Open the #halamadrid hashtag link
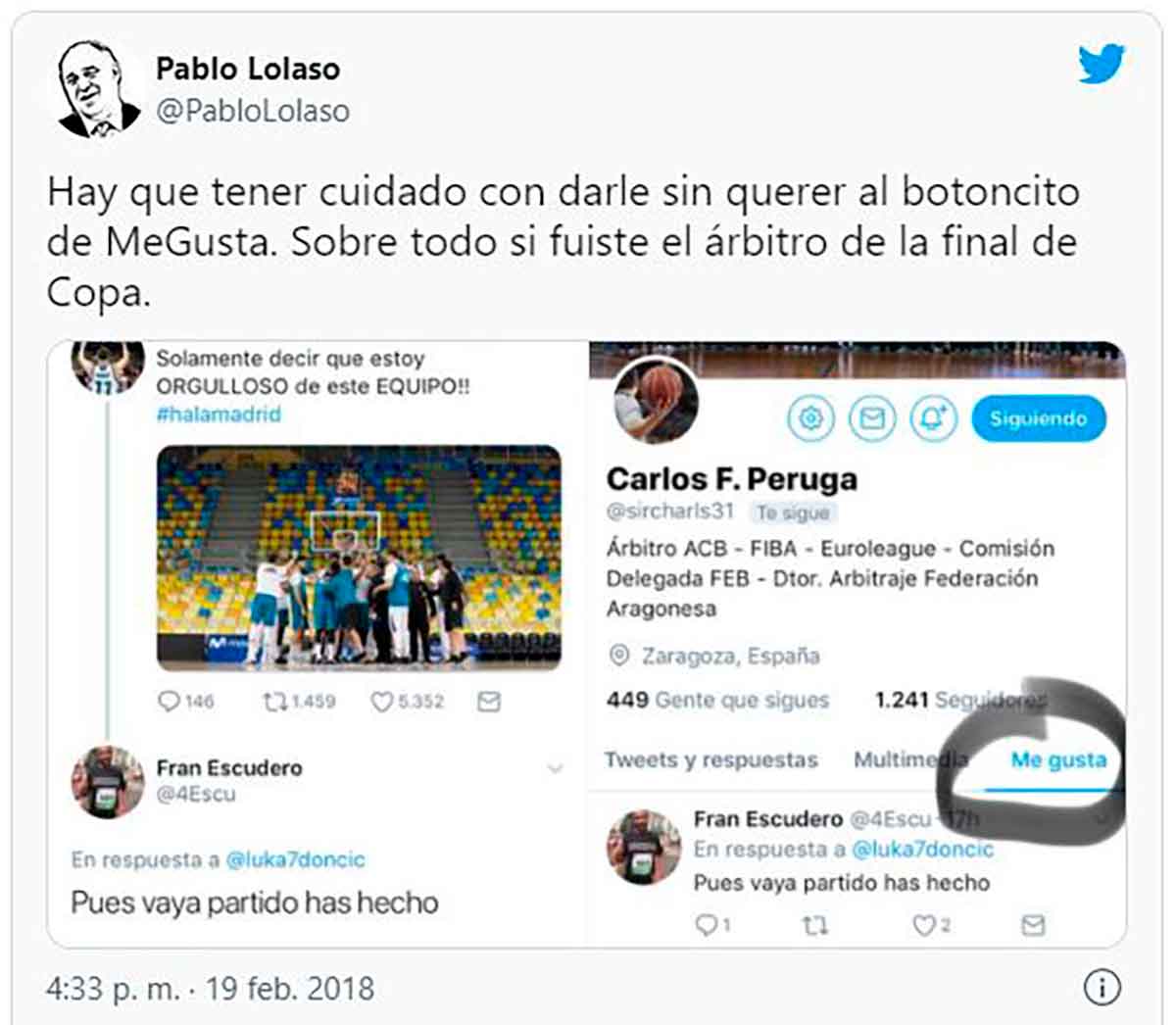The image size is (1176, 1025). point(219,415)
